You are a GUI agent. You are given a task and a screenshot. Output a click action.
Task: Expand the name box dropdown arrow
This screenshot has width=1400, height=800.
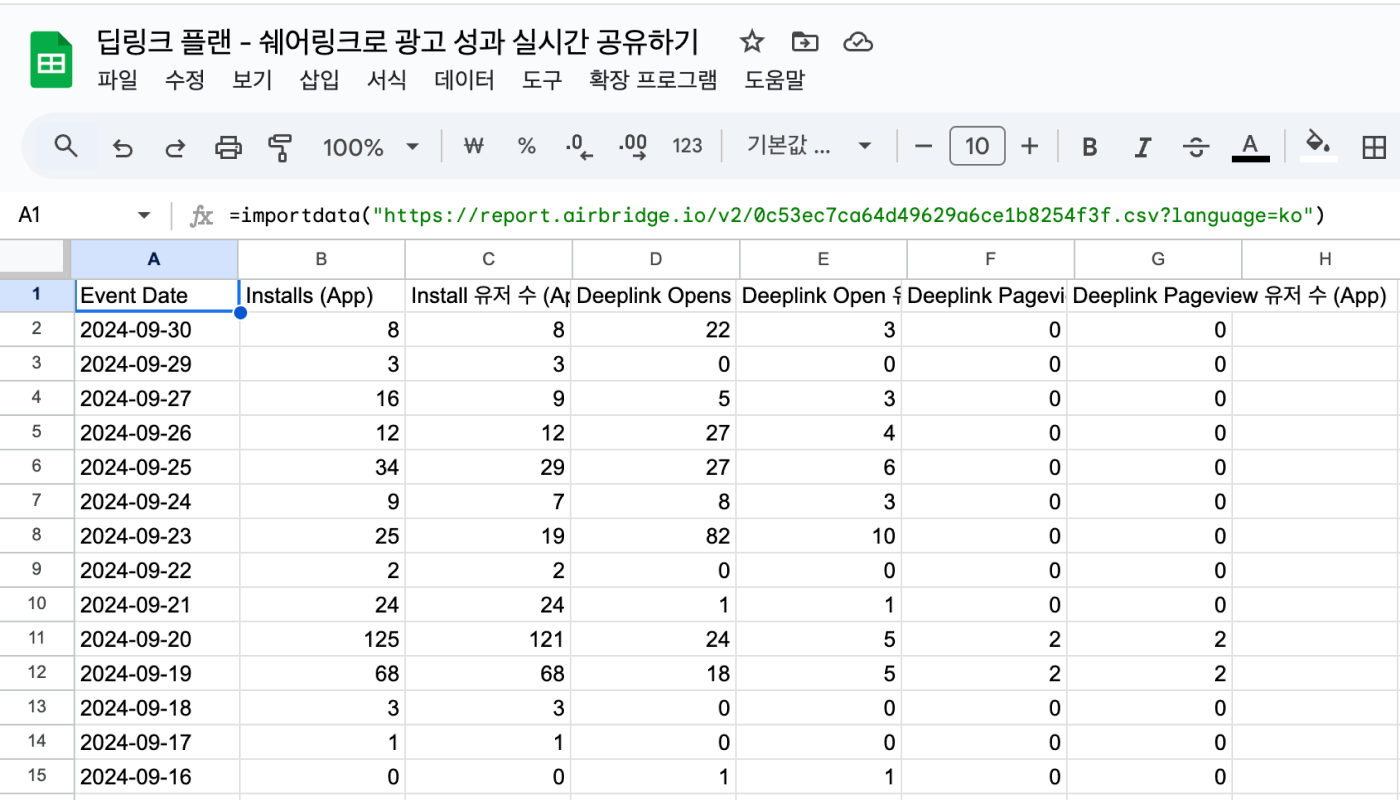(144, 215)
